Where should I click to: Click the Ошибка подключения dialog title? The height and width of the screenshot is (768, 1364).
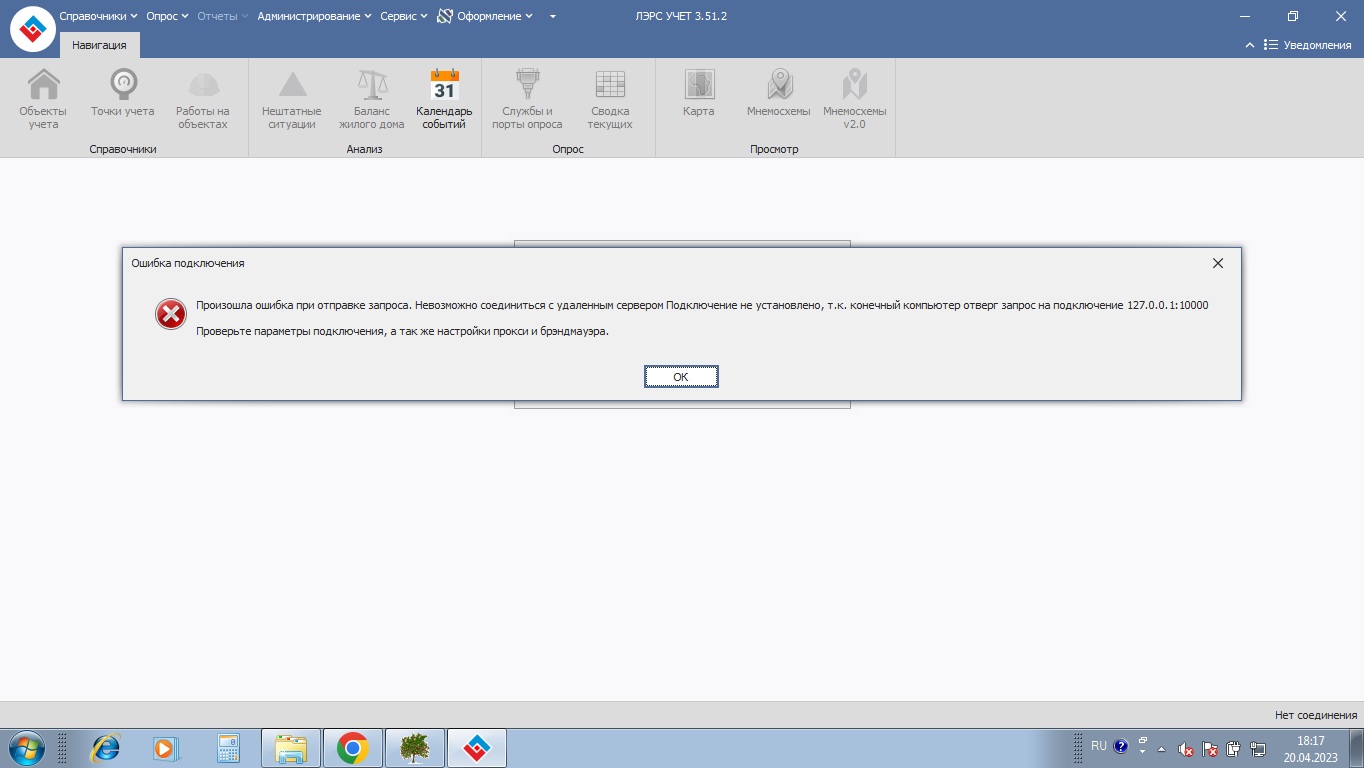tap(188, 263)
